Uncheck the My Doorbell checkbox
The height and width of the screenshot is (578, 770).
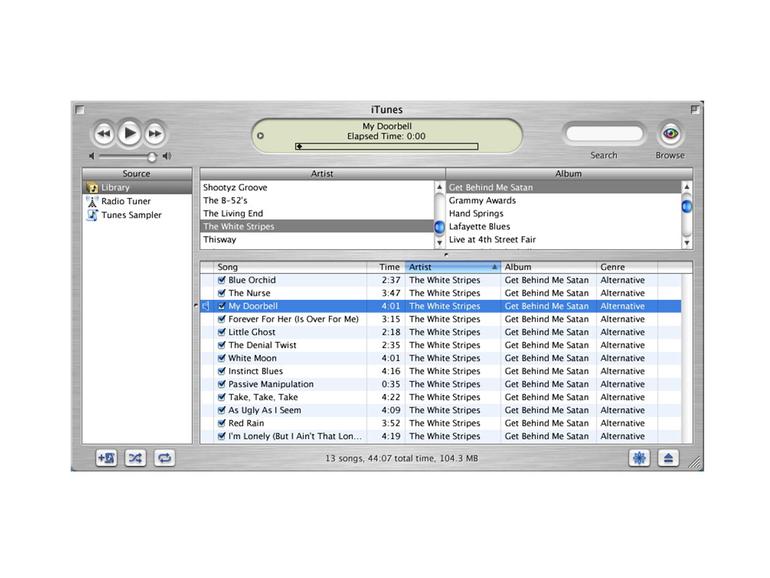221,306
